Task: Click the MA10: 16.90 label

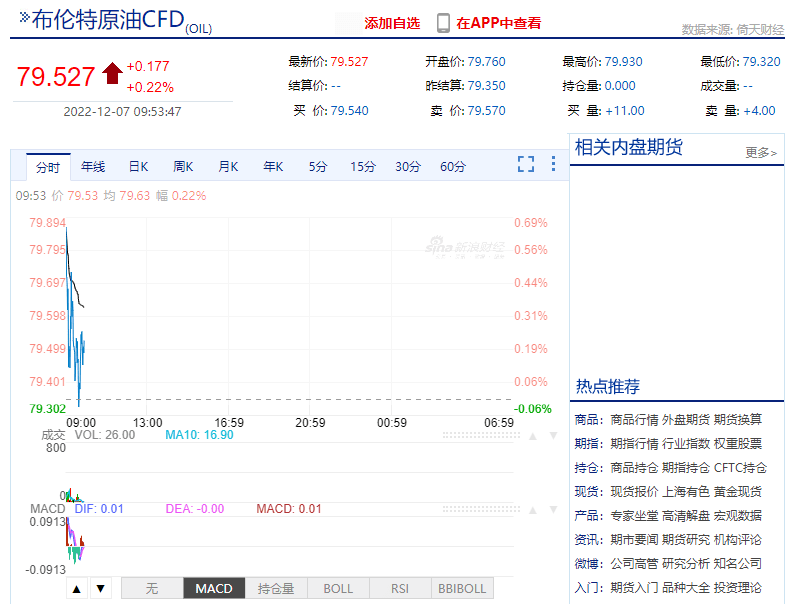Action: click(199, 435)
